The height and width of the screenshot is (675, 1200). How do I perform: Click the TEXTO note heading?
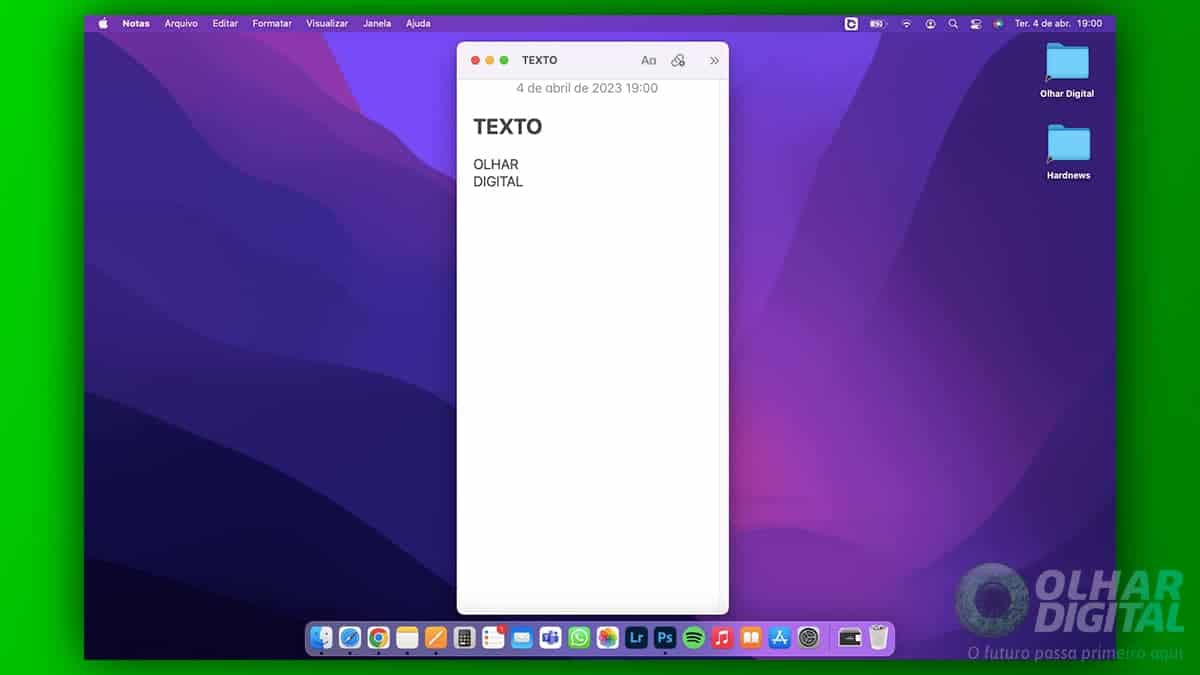[x=508, y=126]
